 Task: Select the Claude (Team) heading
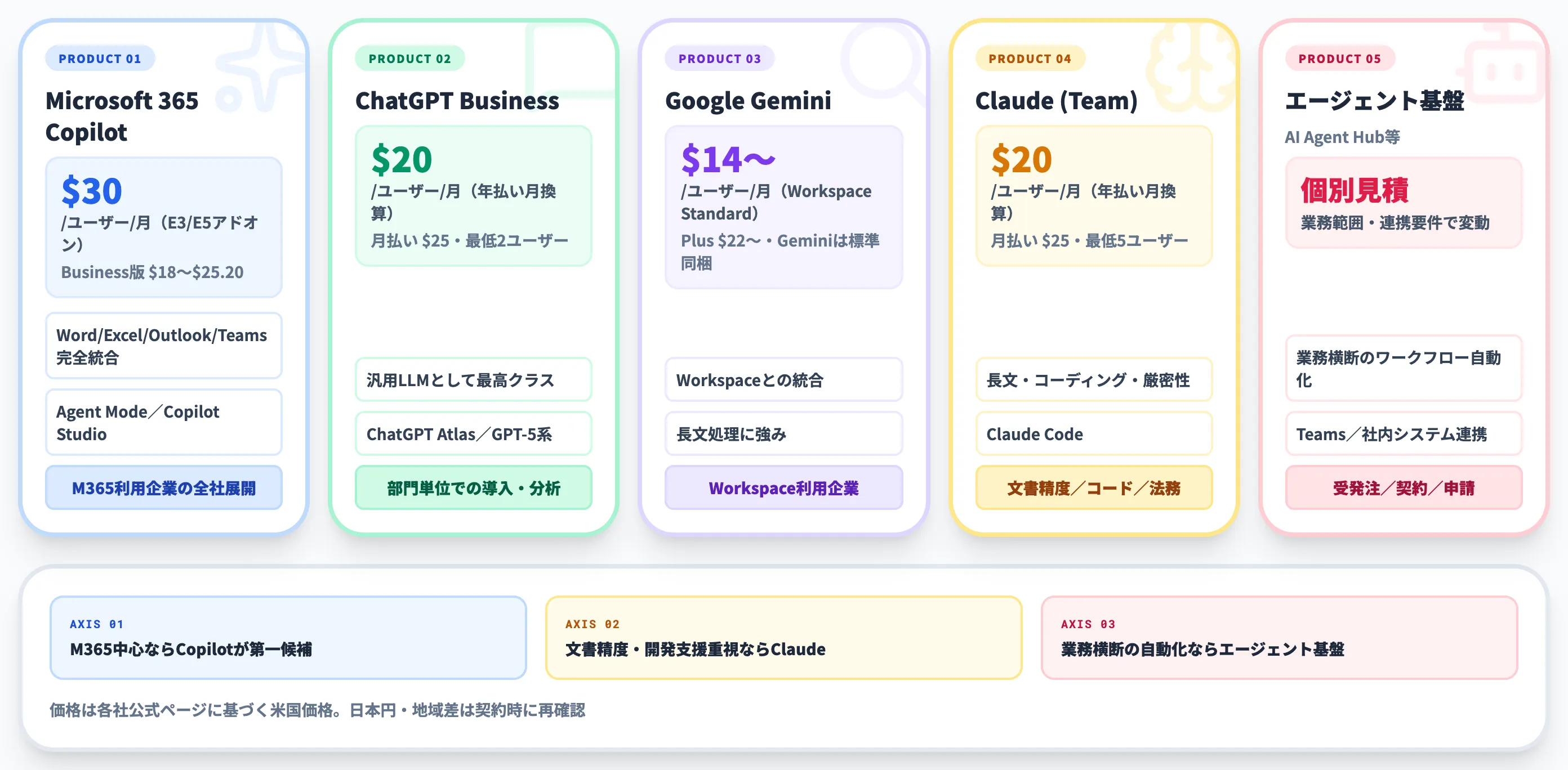pos(1056,100)
